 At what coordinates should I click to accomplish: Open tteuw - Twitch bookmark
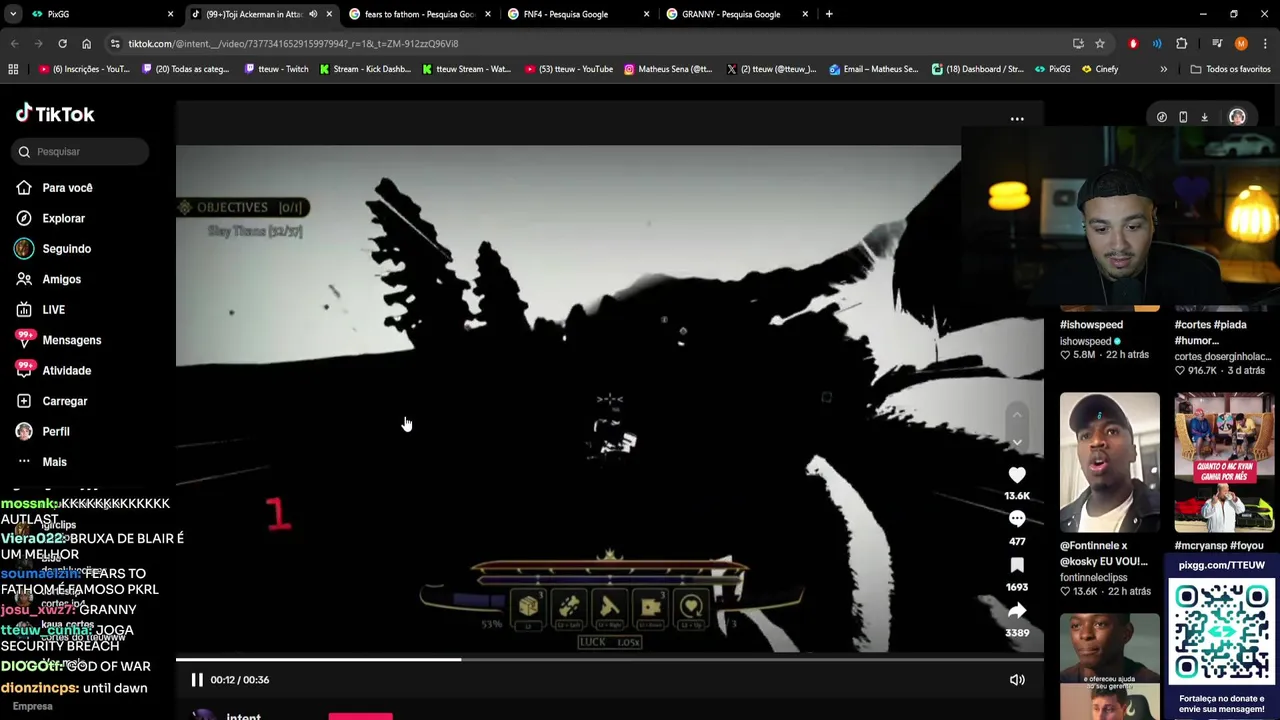(275, 69)
